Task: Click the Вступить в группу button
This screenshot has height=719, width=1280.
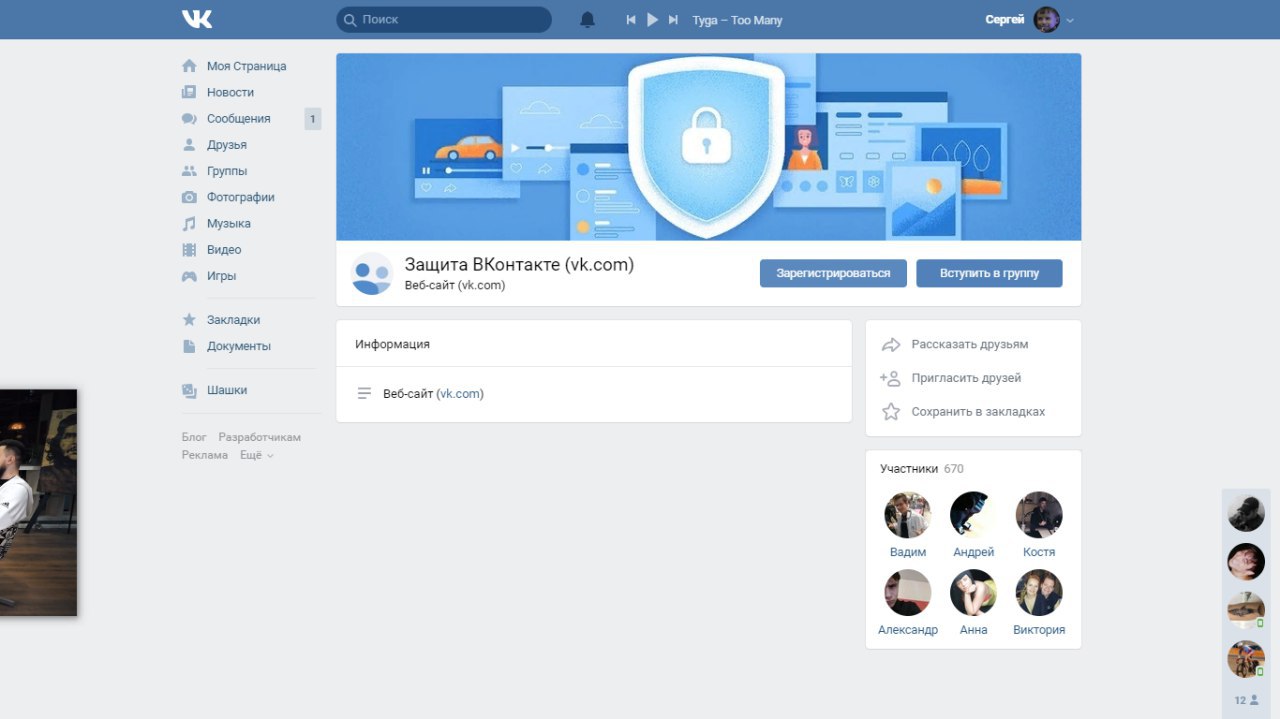Action: pos(989,273)
